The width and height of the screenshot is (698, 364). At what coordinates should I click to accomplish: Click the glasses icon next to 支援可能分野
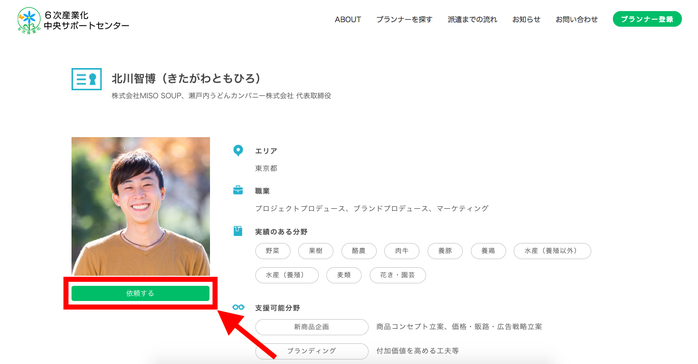coord(238,307)
